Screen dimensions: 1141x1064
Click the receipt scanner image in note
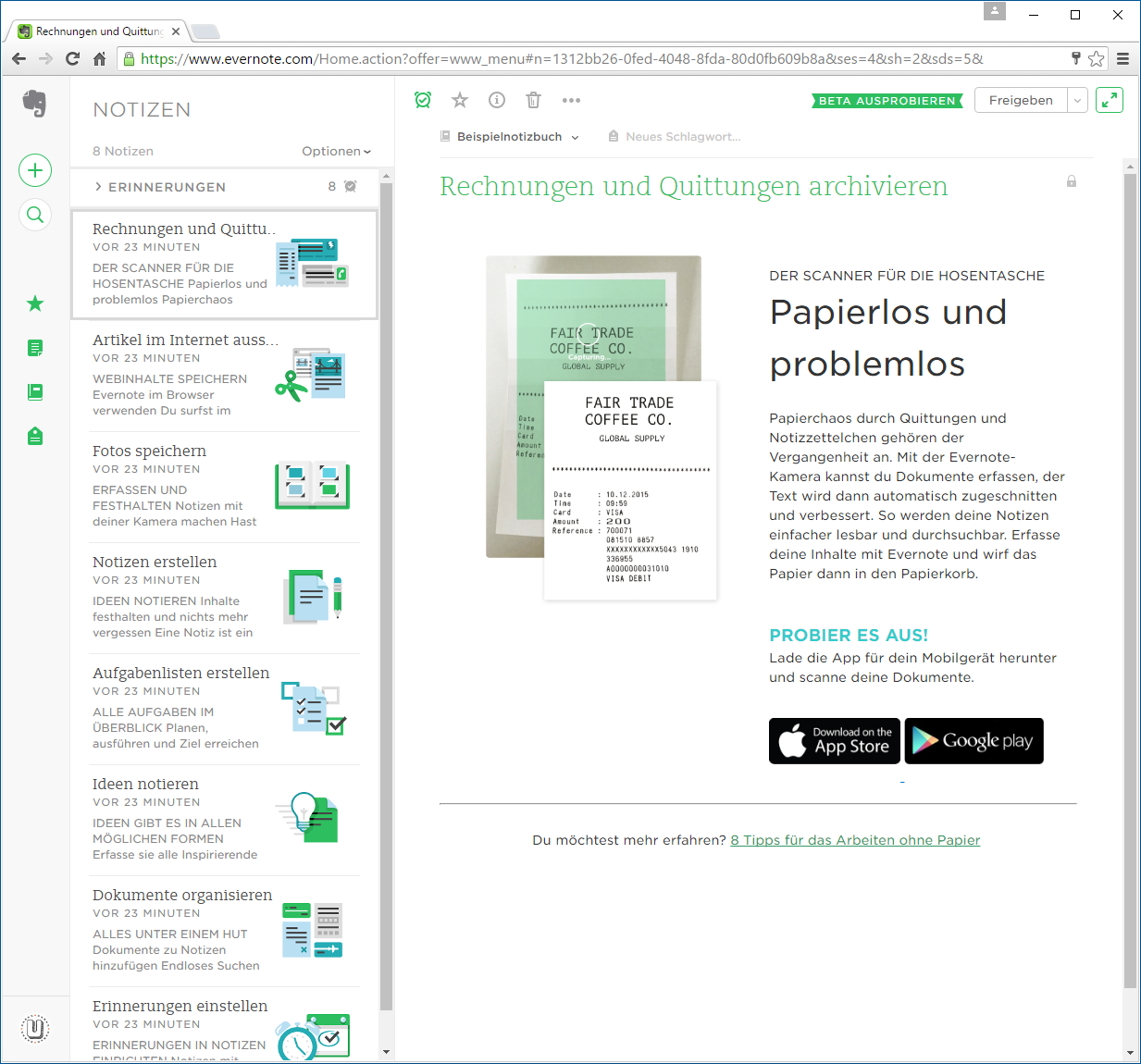602,427
